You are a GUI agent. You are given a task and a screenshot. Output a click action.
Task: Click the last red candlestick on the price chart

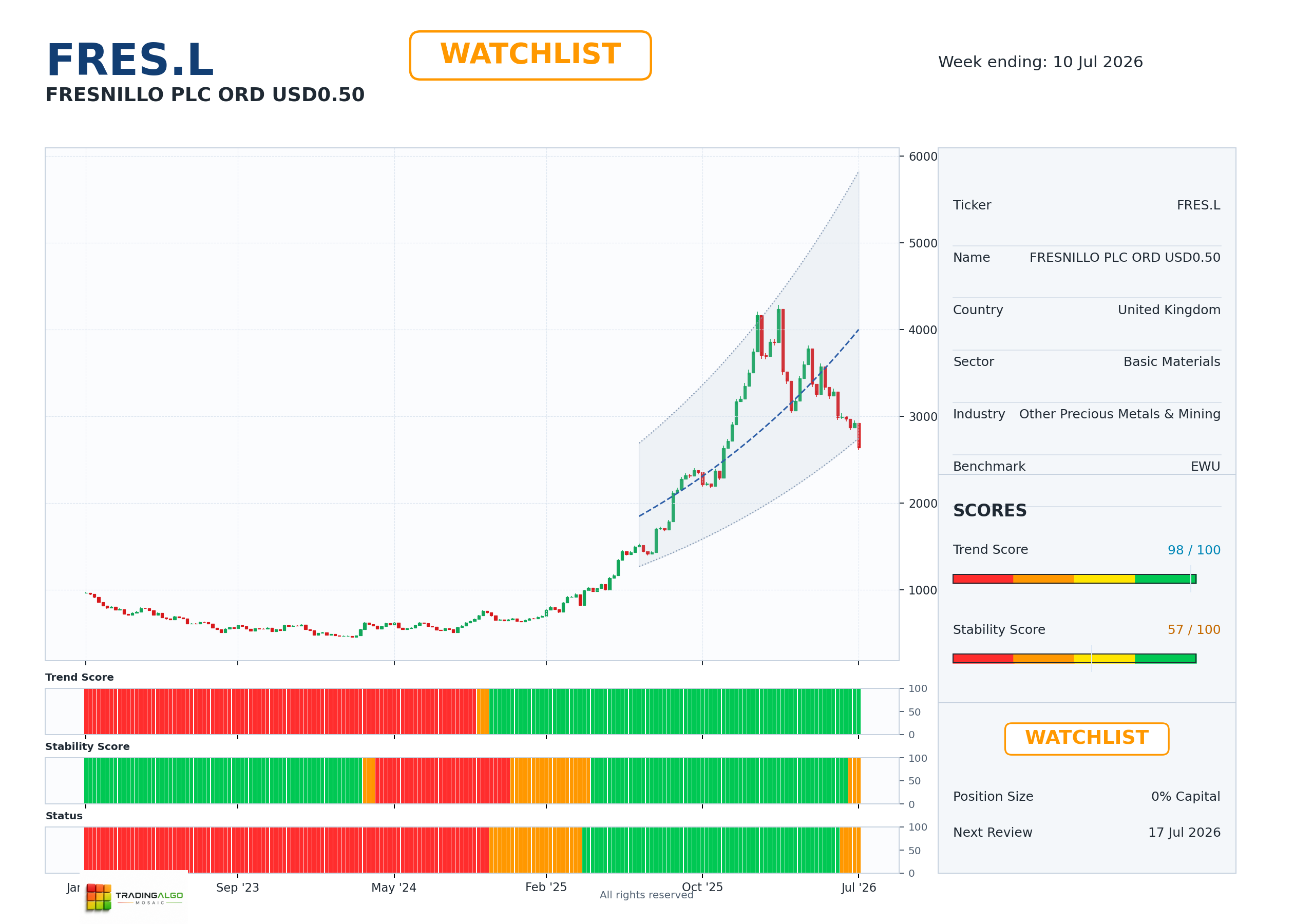859,436
